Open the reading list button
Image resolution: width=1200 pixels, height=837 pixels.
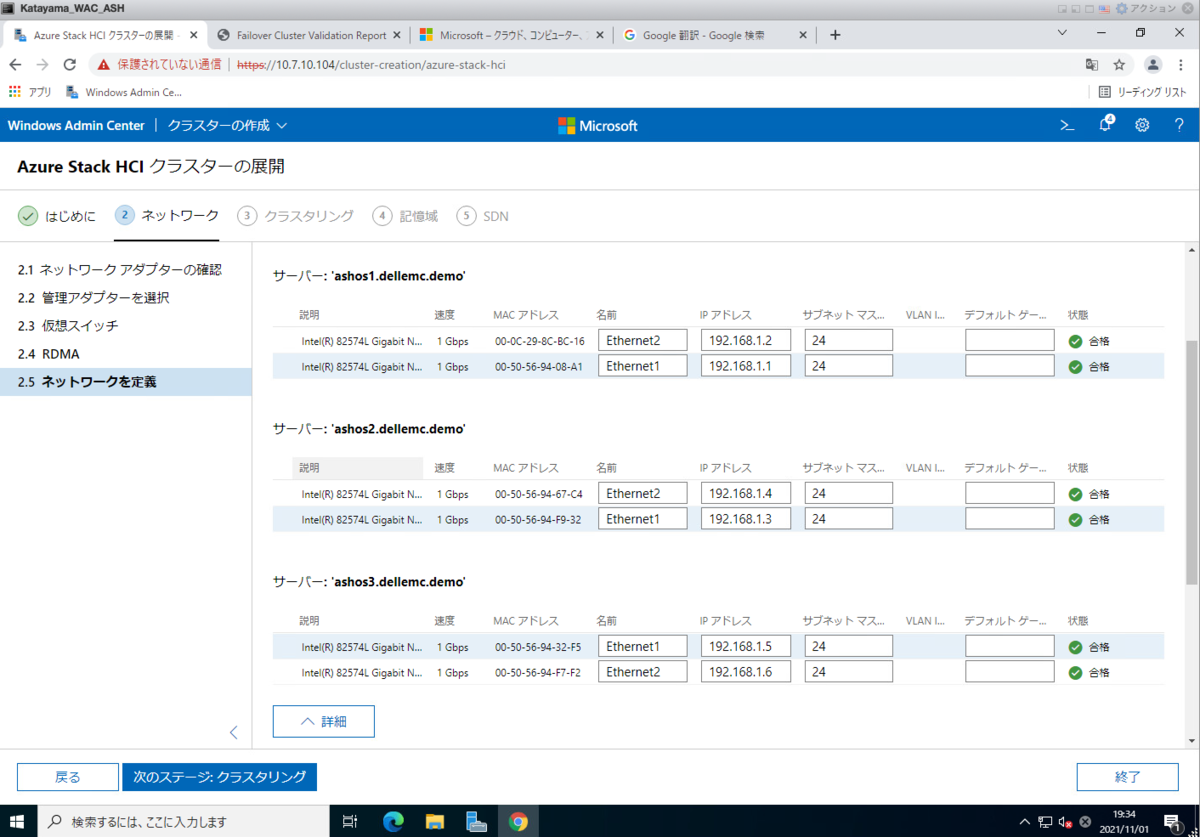tap(1142, 92)
